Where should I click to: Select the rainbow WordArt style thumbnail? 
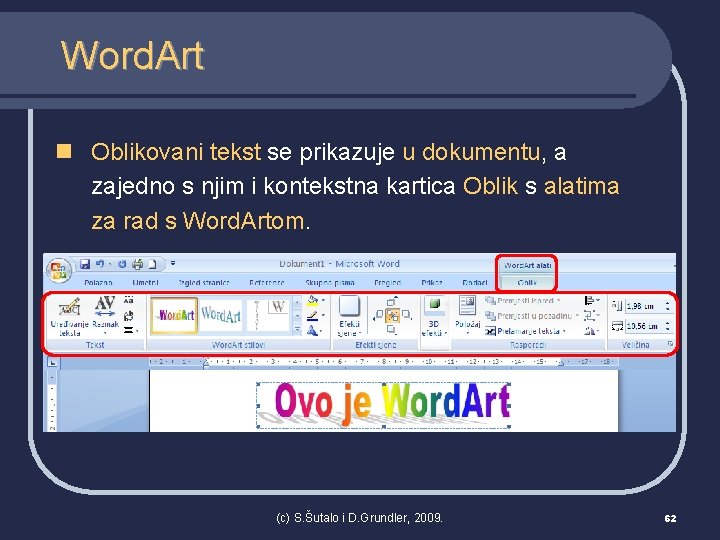click(174, 315)
